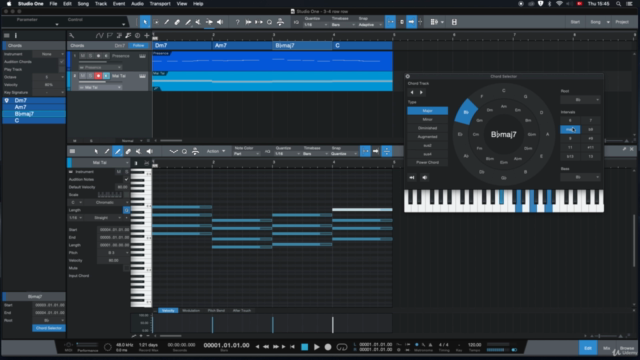Click the b9 interval button

[590, 129]
